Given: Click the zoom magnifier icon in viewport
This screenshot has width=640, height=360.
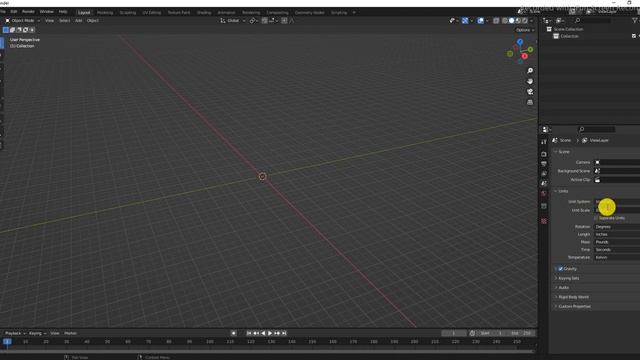Looking at the screenshot, I should 530,71.
